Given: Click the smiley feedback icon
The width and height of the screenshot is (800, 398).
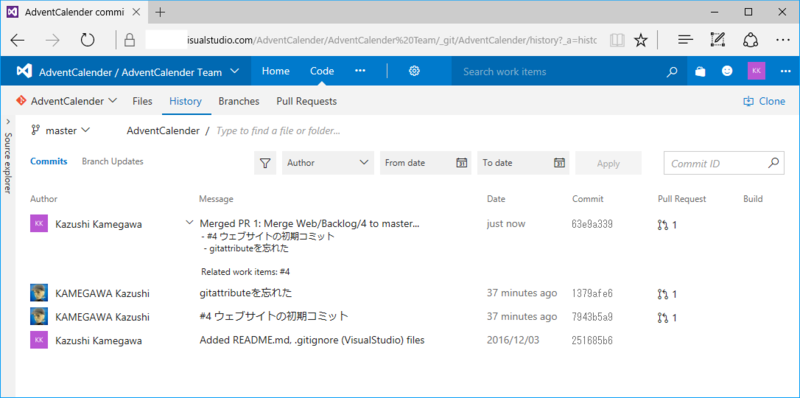Looking at the screenshot, I should [727, 71].
